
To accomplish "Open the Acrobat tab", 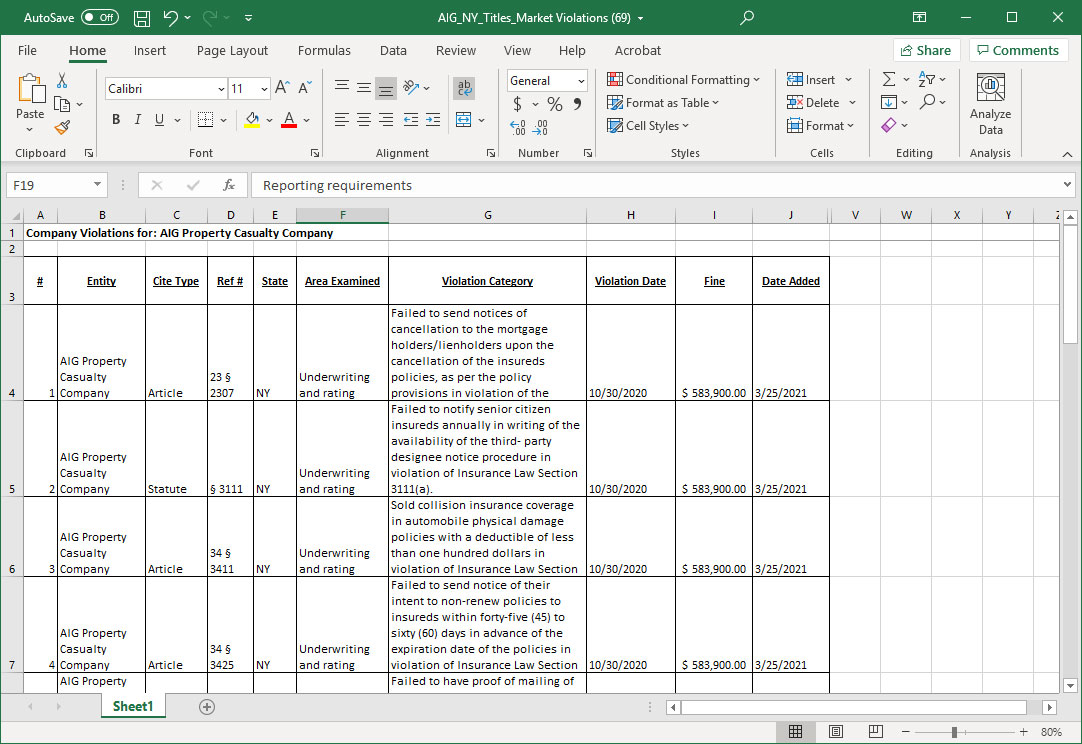I will click(638, 50).
